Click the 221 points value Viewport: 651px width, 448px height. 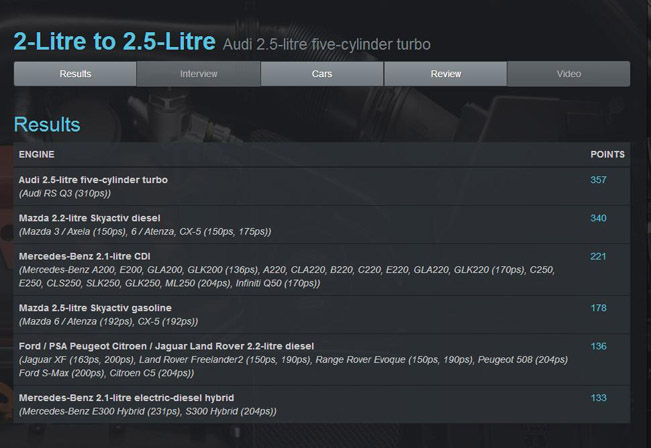pyautogui.click(x=598, y=256)
